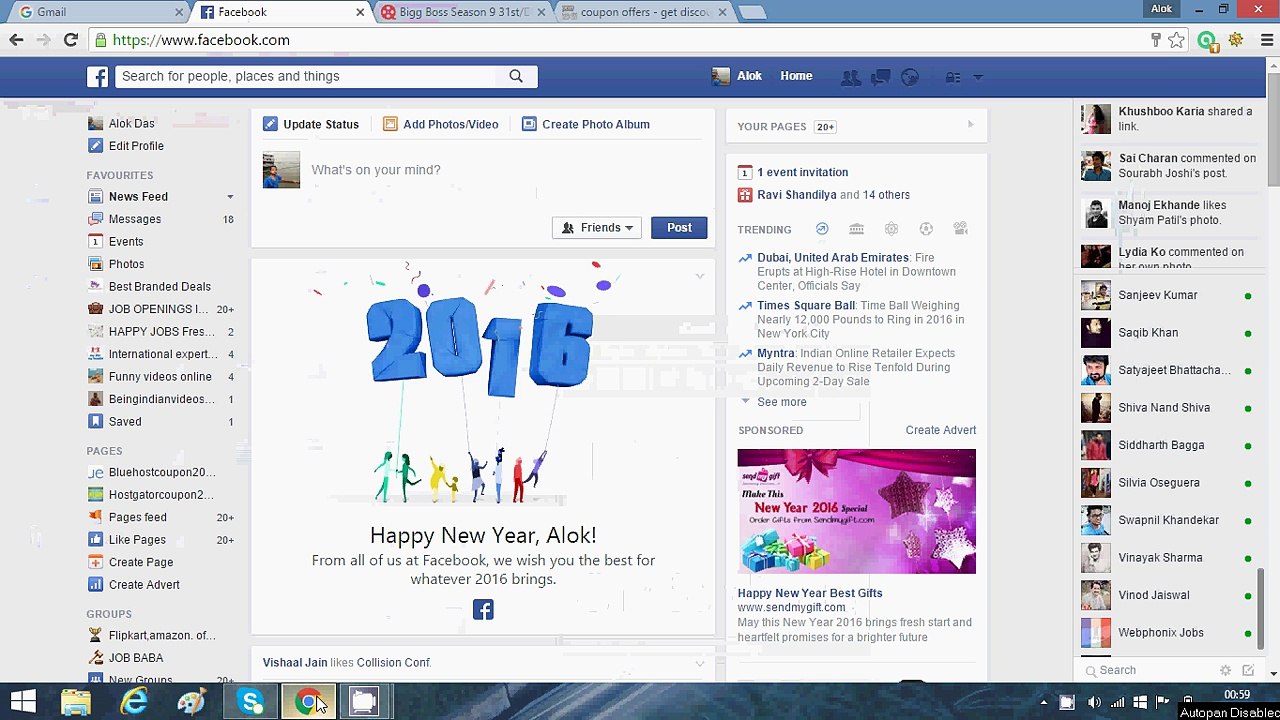Open Skype from the taskbar
The image size is (1280, 720).
pyautogui.click(x=251, y=701)
